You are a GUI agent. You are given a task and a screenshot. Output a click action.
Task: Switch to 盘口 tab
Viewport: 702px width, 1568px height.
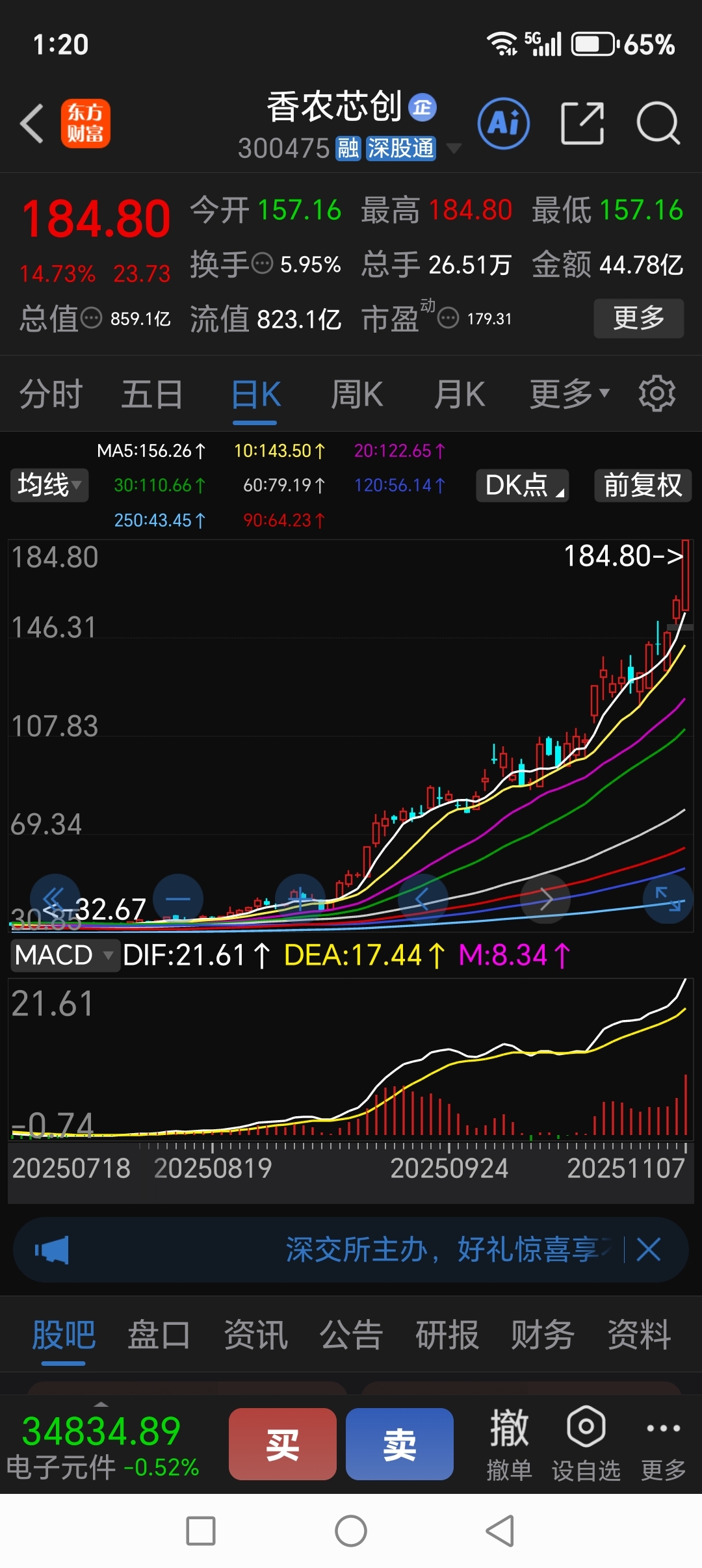(159, 1335)
